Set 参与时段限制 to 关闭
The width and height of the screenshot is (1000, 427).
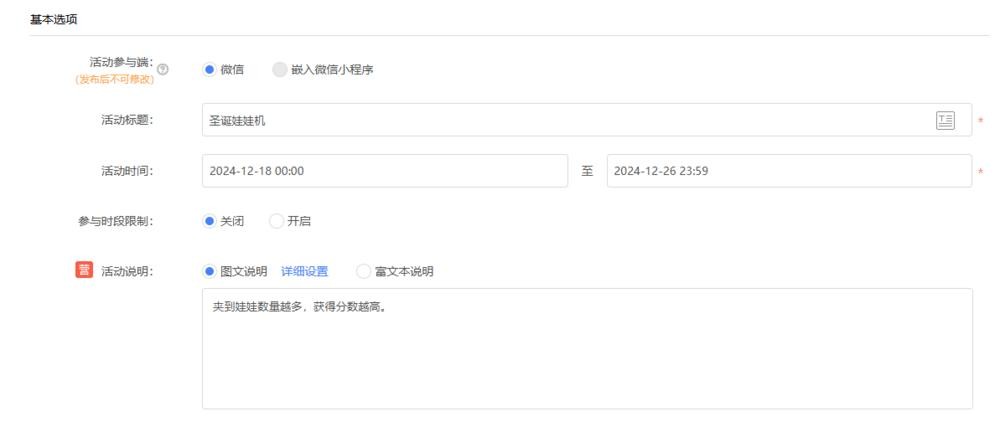210,221
